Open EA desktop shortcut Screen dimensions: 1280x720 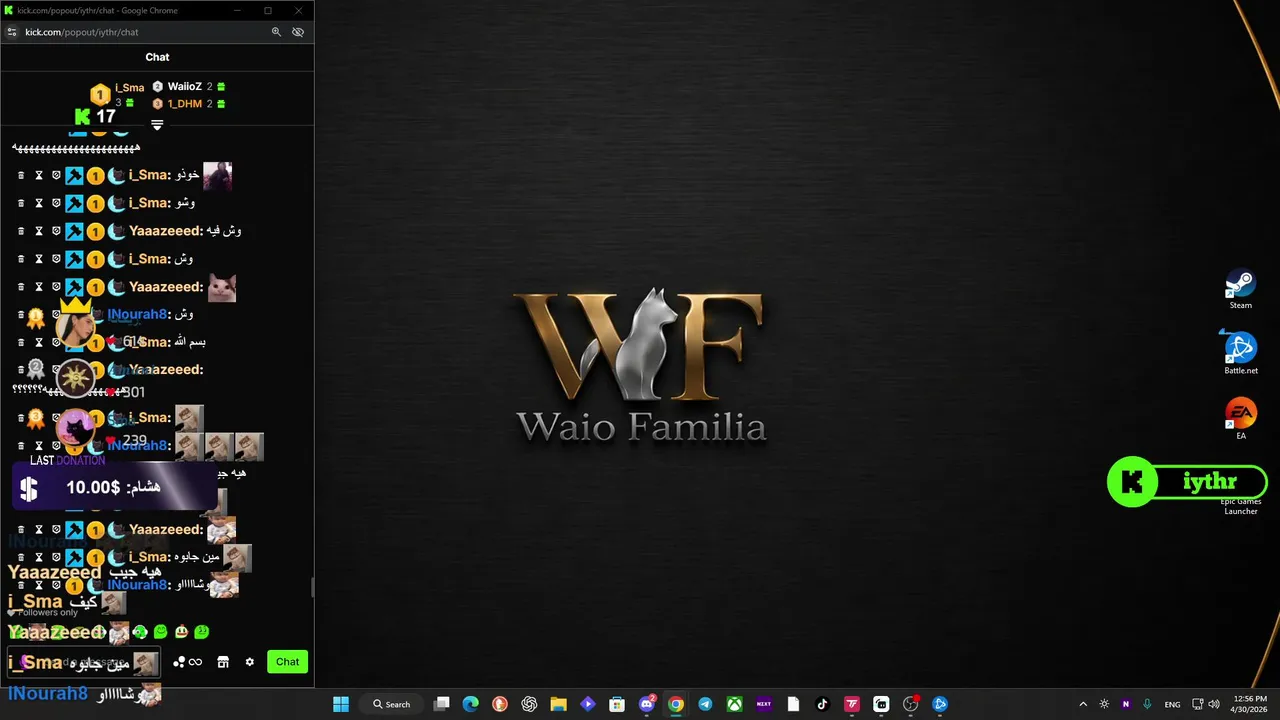(1241, 419)
